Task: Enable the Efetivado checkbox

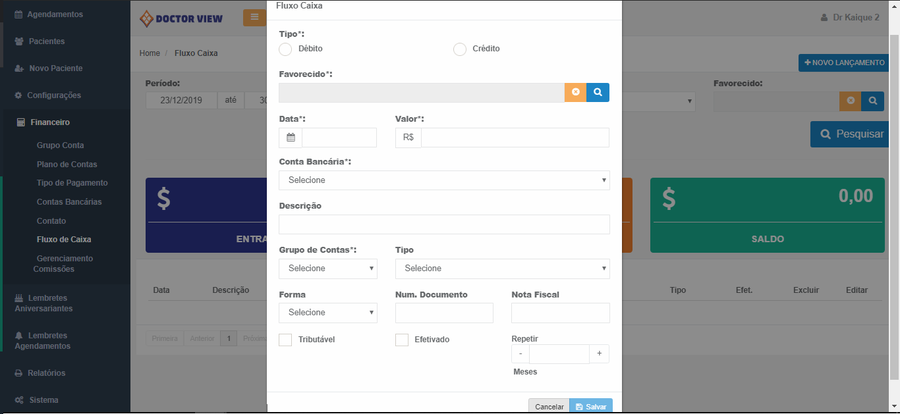Action: 402,340
